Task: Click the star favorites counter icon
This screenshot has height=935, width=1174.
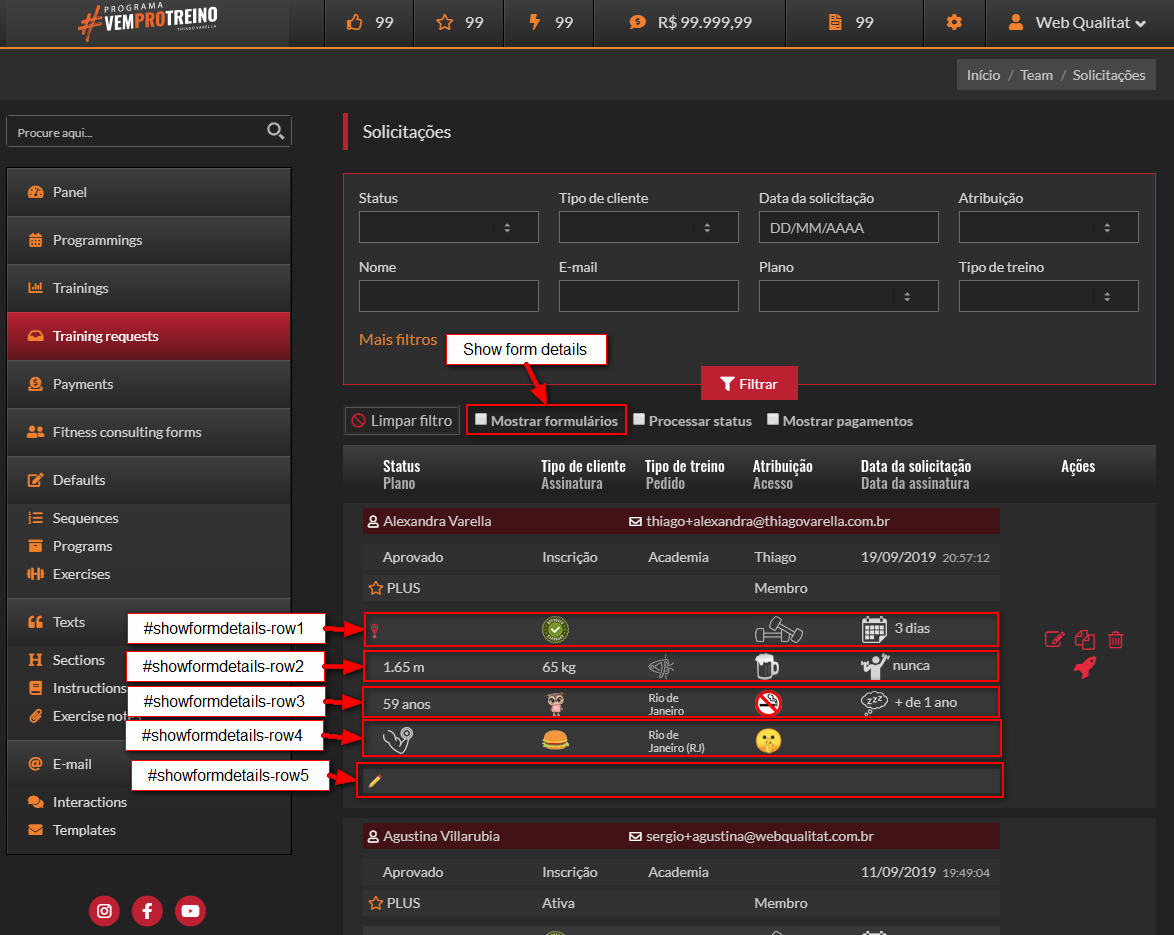Action: tap(445, 22)
